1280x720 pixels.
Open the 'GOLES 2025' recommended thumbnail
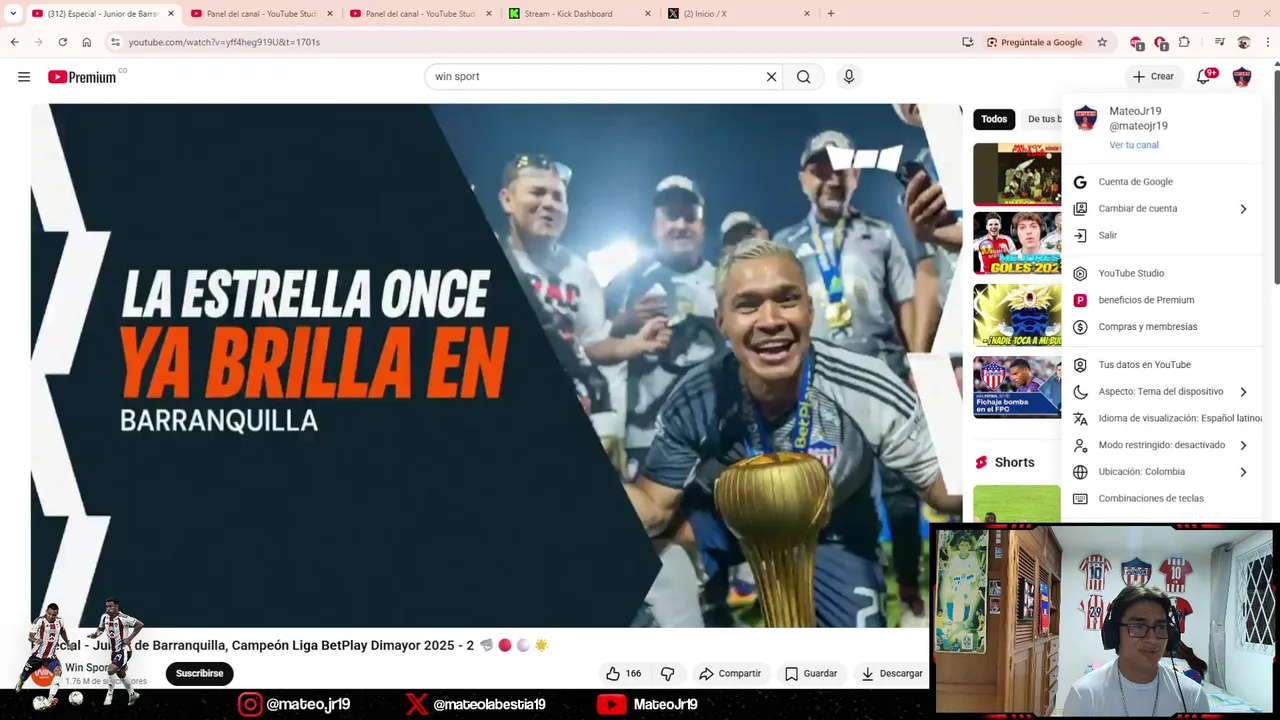(1017, 243)
